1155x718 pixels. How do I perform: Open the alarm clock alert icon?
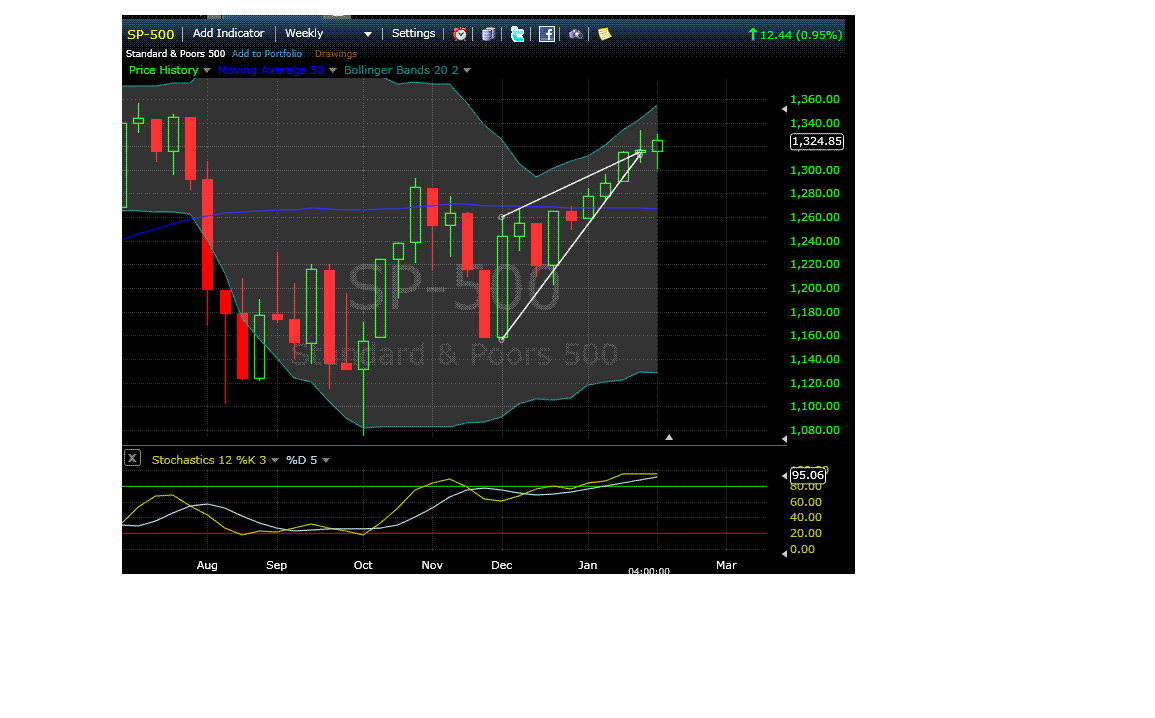pyautogui.click(x=460, y=34)
